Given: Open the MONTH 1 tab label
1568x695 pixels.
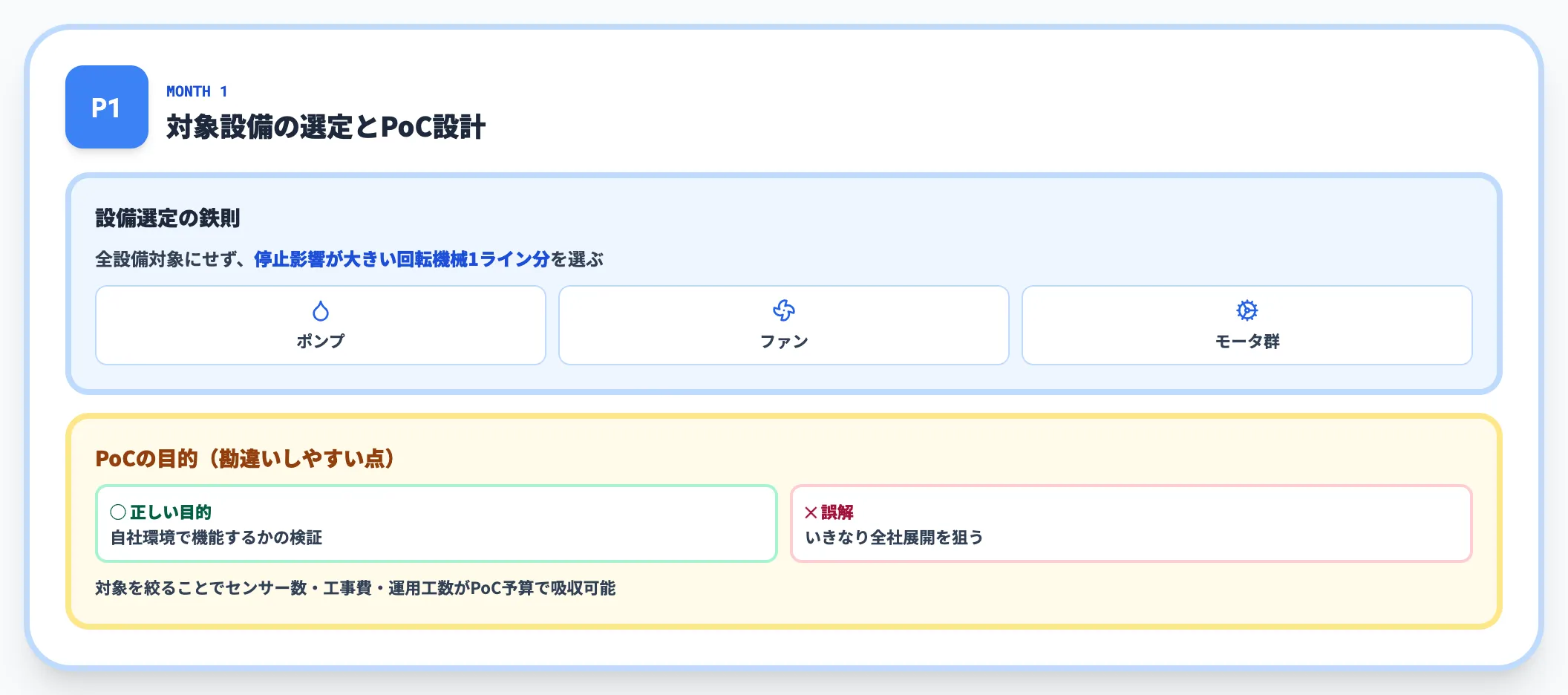Looking at the screenshot, I should point(195,91).
